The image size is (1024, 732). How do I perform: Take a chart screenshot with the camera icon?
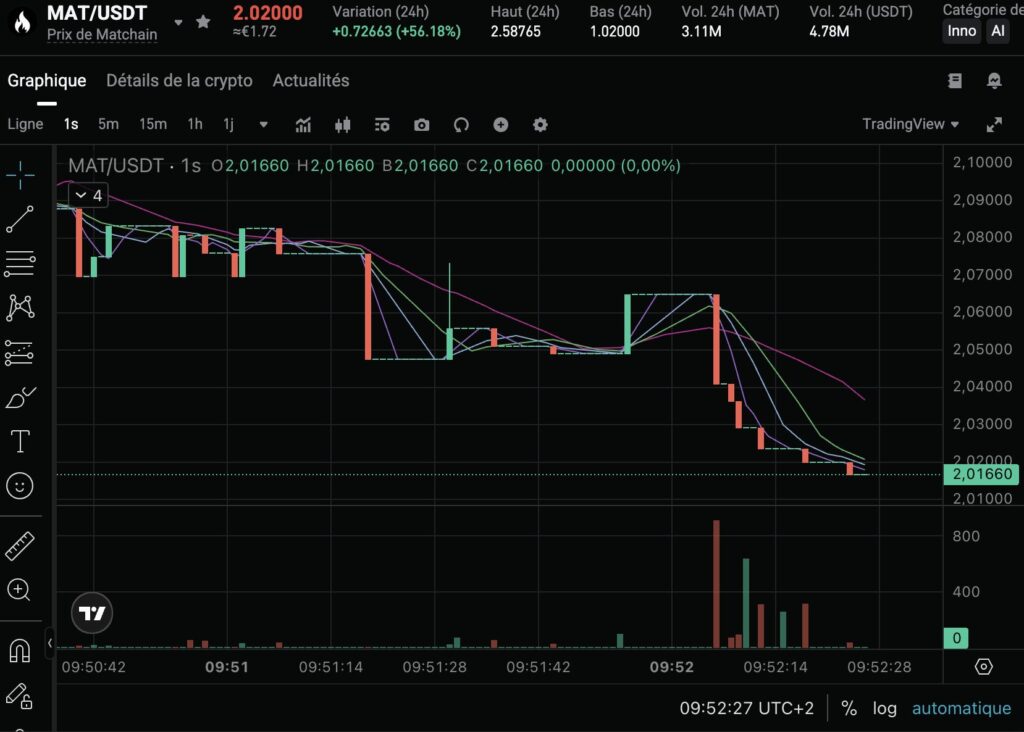click(421, 124)
